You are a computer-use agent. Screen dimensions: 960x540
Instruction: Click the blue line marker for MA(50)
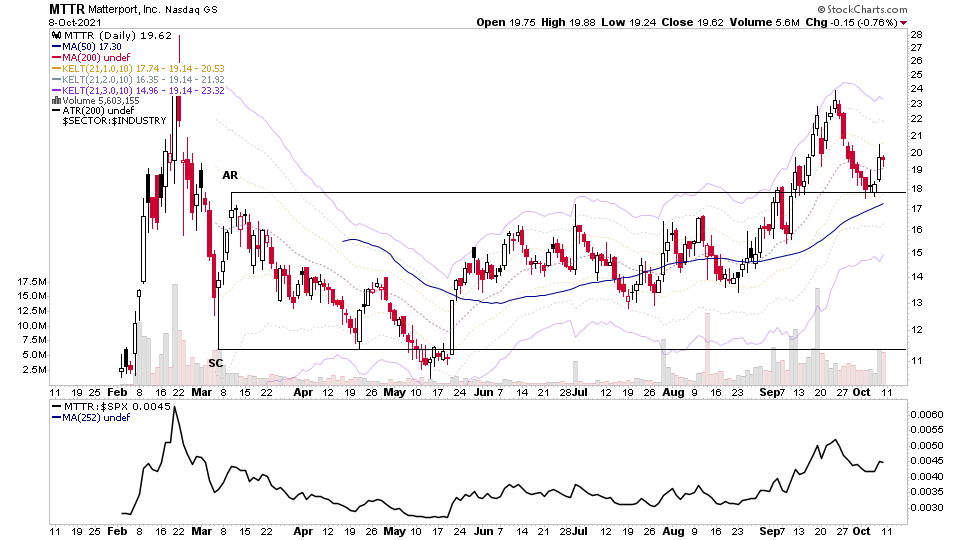tap(57, 47)
